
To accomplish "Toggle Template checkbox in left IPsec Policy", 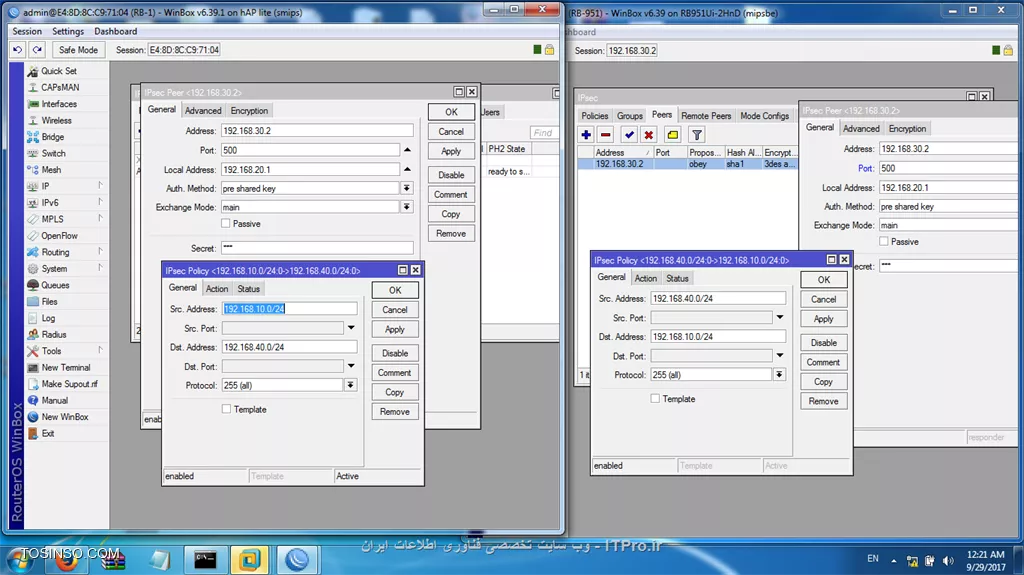I will click(226, 409).
